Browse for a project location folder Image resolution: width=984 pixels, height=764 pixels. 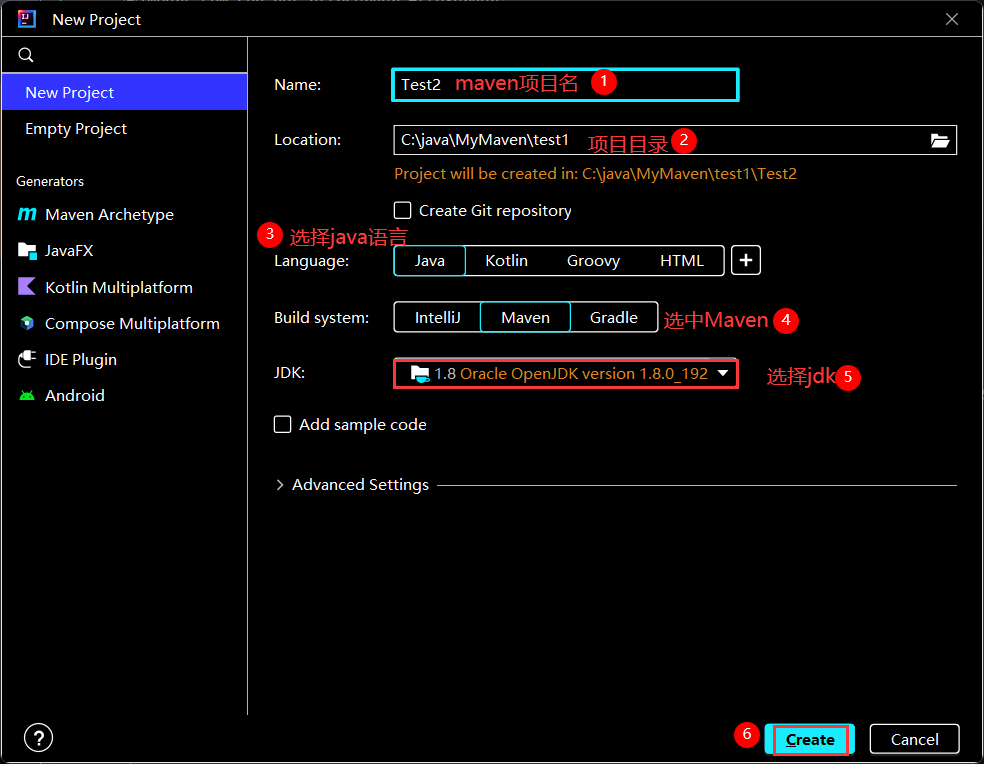(x=939, y=140)
